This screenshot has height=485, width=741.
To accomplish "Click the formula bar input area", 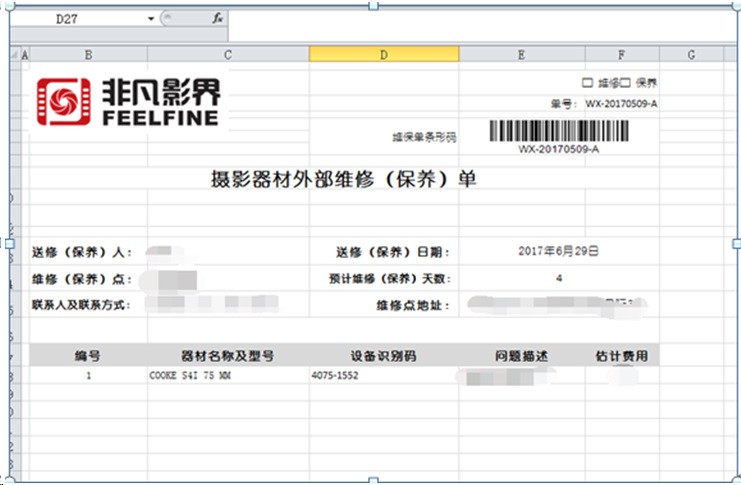I will click(450, 19).
